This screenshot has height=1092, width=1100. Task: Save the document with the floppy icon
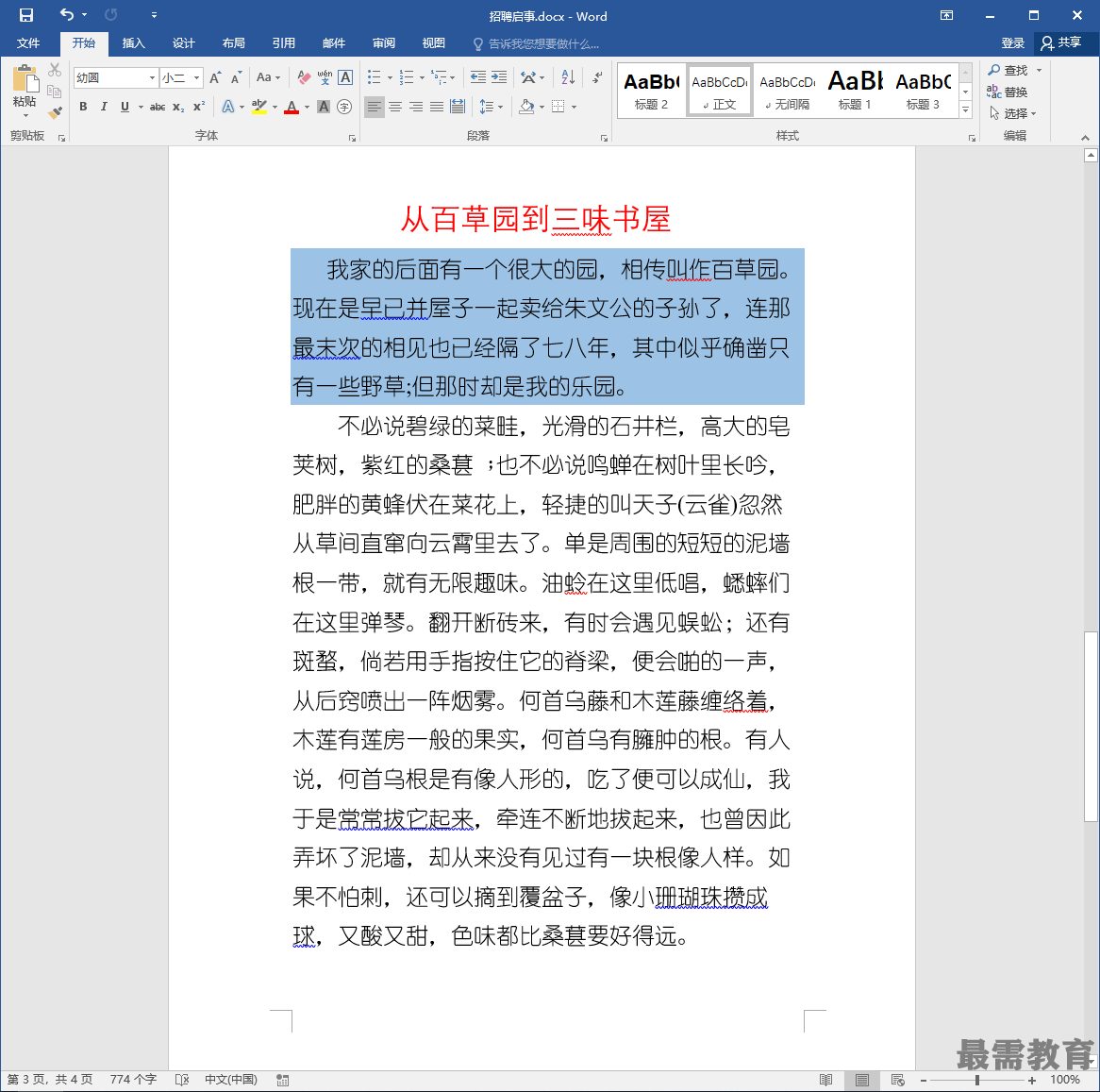pos(26,15)
